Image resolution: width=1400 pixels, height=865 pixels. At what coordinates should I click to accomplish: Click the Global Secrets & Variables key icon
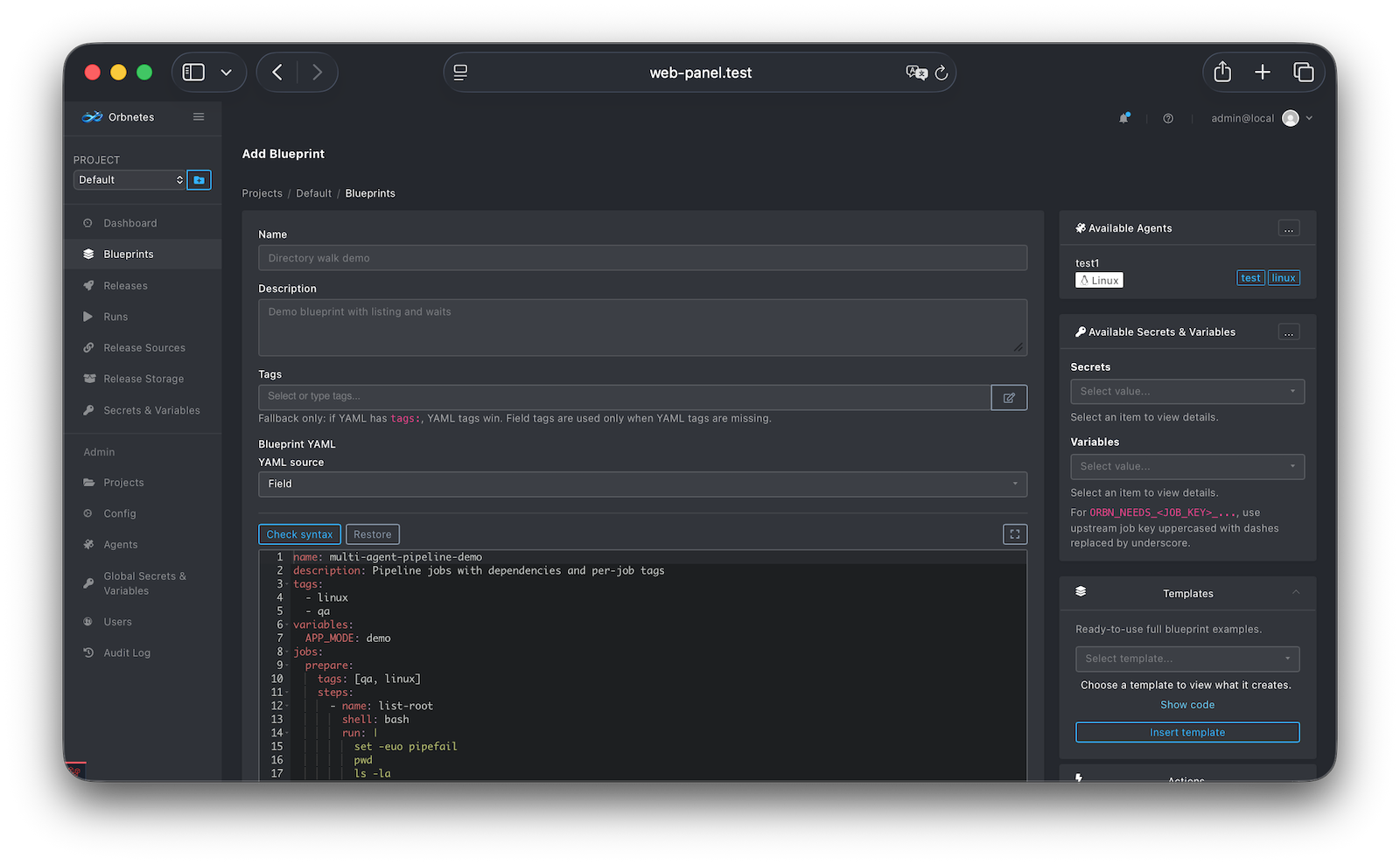pos(88,582)
